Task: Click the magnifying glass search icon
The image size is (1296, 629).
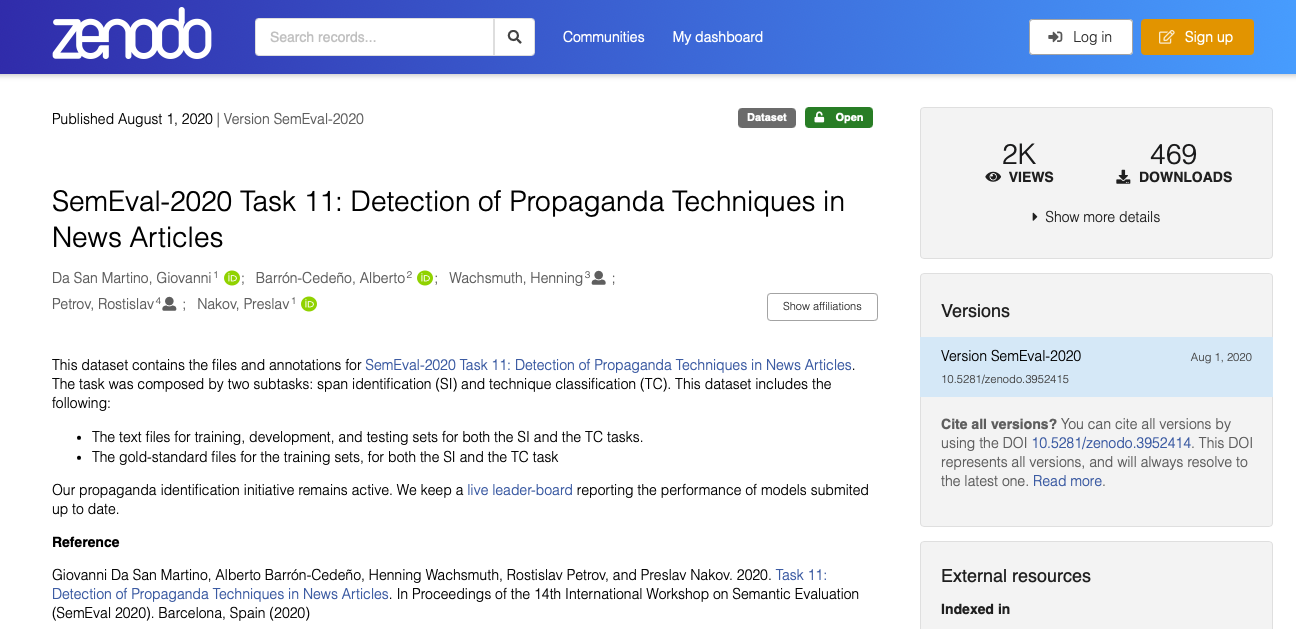Action: tap(514, 37)
